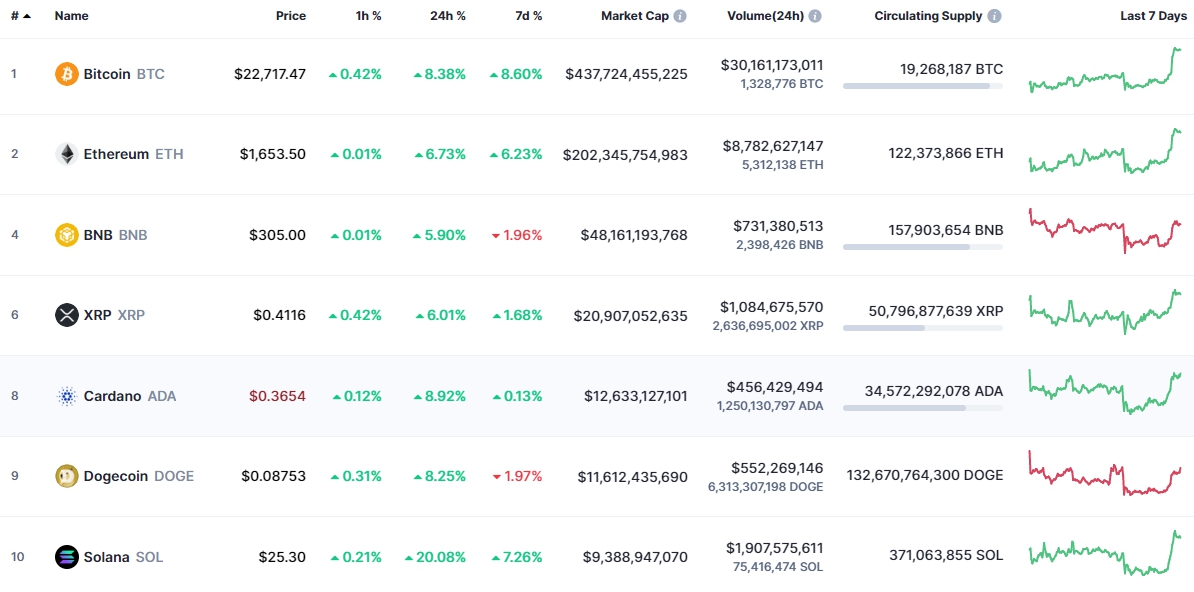Viewport: 1194px width, 592px height.
Task: Click Solana price $25.30
Action: tap(283, 557)
